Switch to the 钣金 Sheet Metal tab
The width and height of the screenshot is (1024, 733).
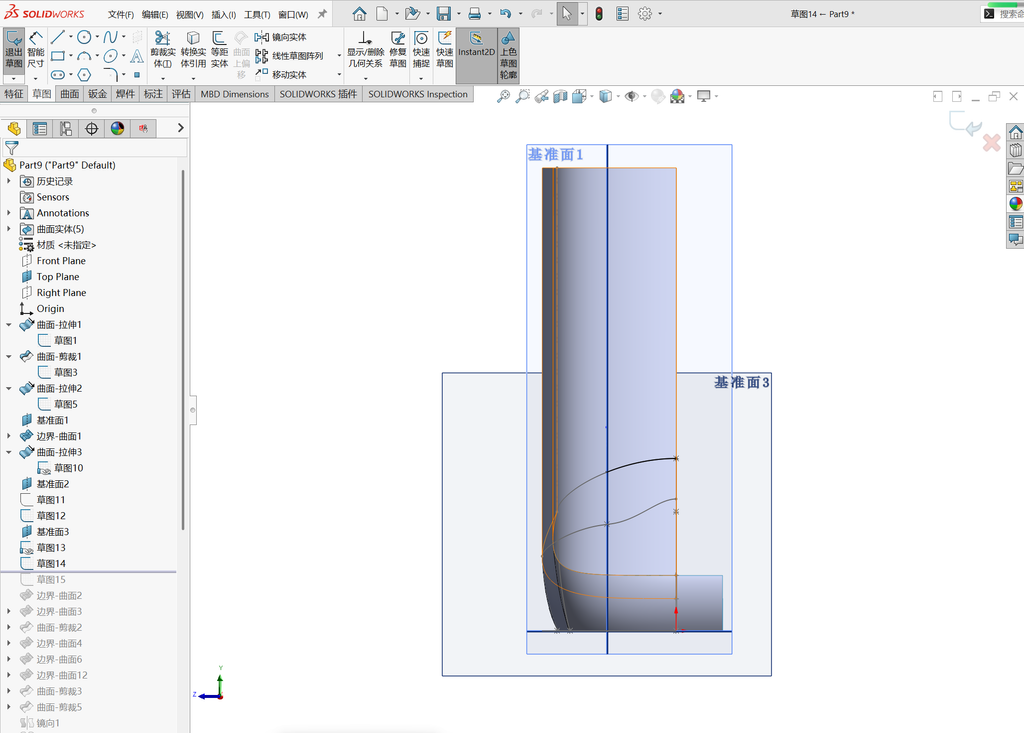97,94
